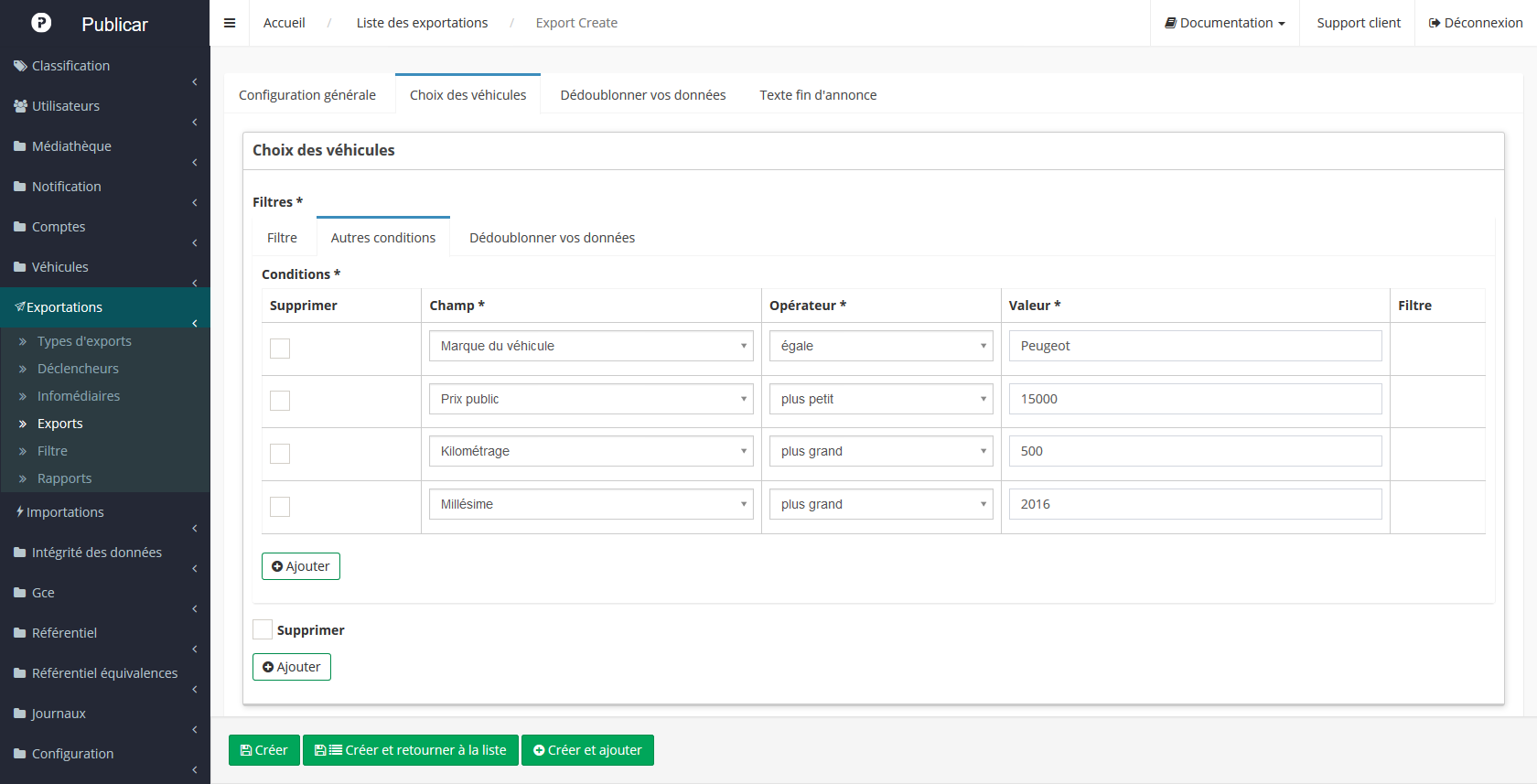Image resolution: width=1537 pixels, height=784 pixels.
Task: Click the 500 value input field
Action: 1196,451
